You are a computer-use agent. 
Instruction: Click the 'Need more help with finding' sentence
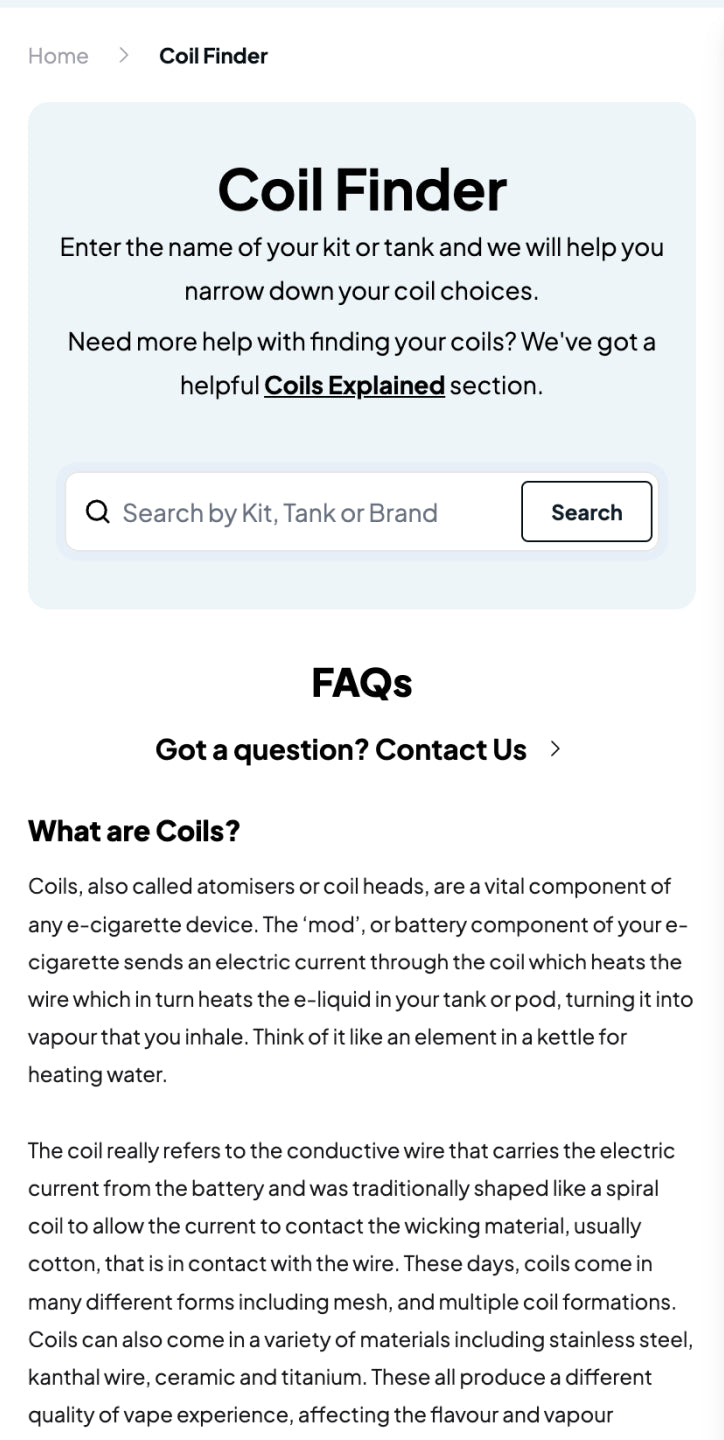point(362,342)
